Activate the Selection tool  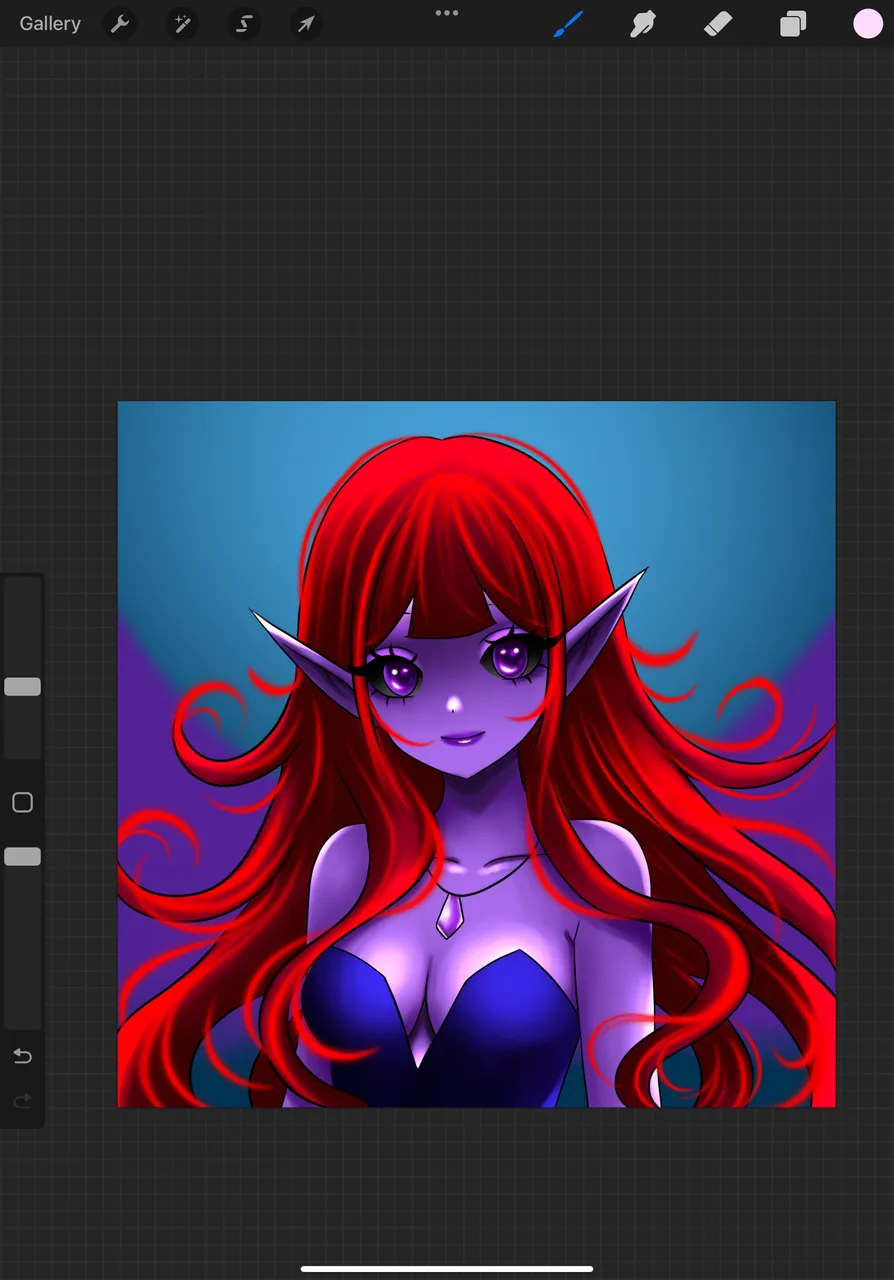click(x=244, y=24)
